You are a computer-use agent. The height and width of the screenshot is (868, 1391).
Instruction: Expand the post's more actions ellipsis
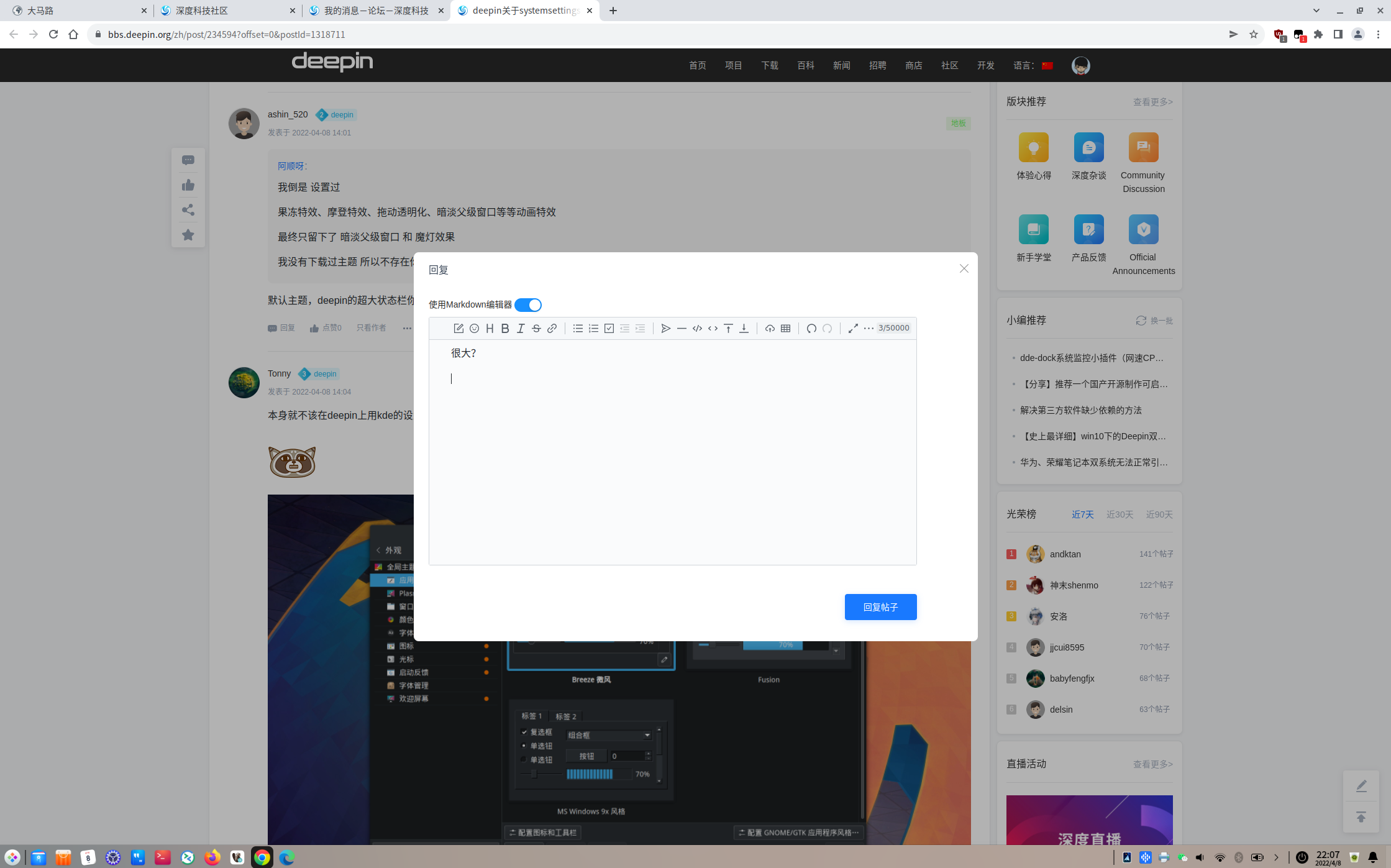[x=407, y=328]
